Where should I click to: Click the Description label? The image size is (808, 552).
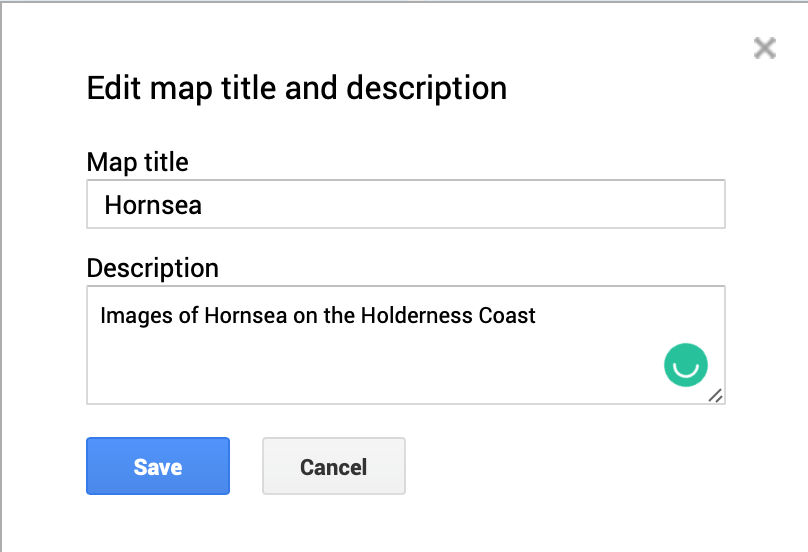pos(152,268)
